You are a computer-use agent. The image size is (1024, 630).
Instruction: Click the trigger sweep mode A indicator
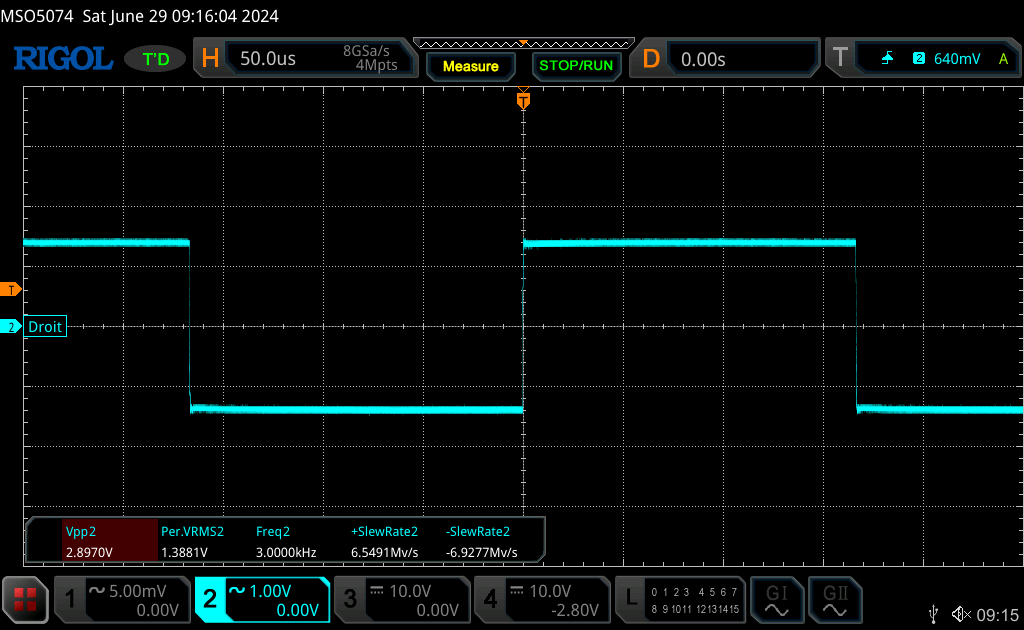click(1003, 59)
